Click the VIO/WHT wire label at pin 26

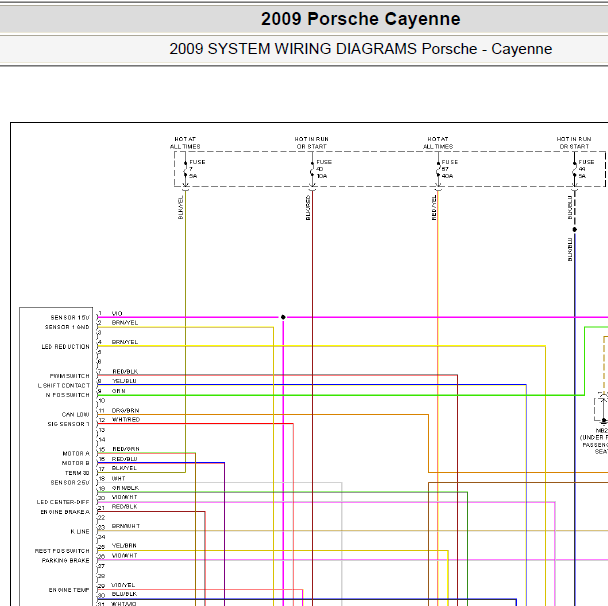click(124, 556)
